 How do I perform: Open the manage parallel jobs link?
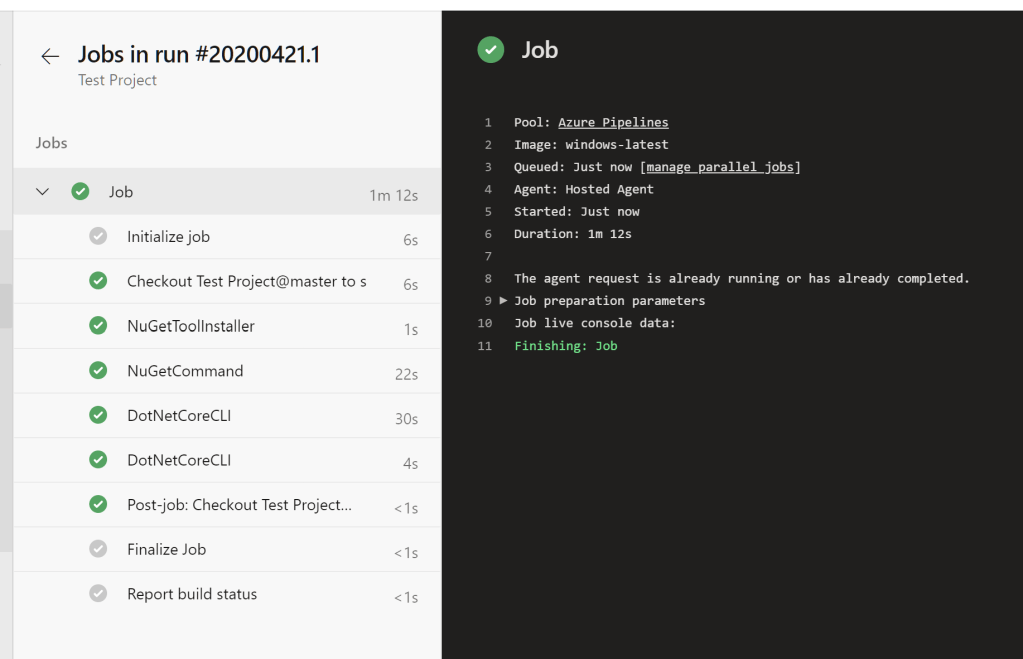tap(720, 166)
